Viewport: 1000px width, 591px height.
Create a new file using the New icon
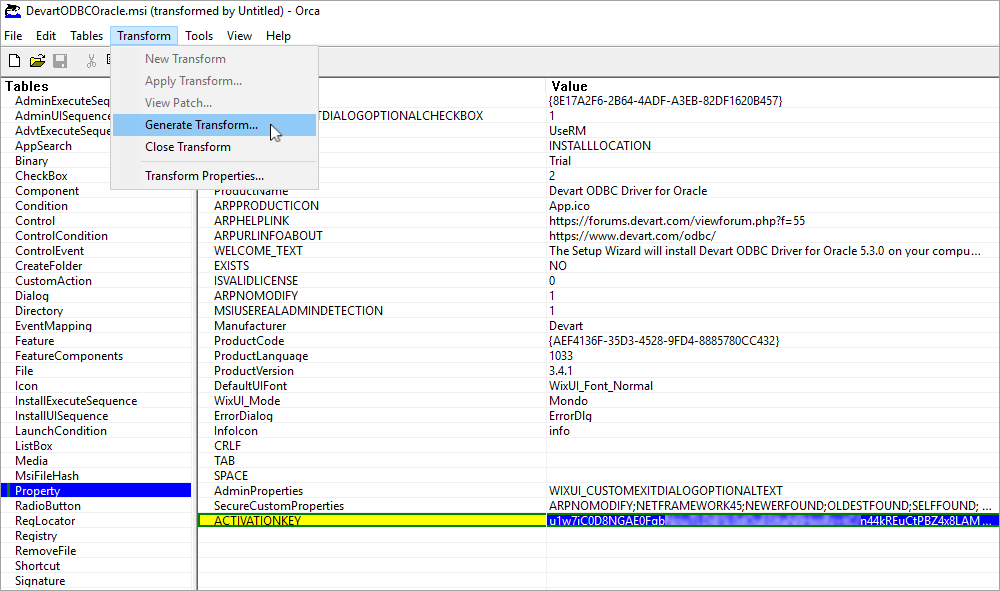coord(13,60)
